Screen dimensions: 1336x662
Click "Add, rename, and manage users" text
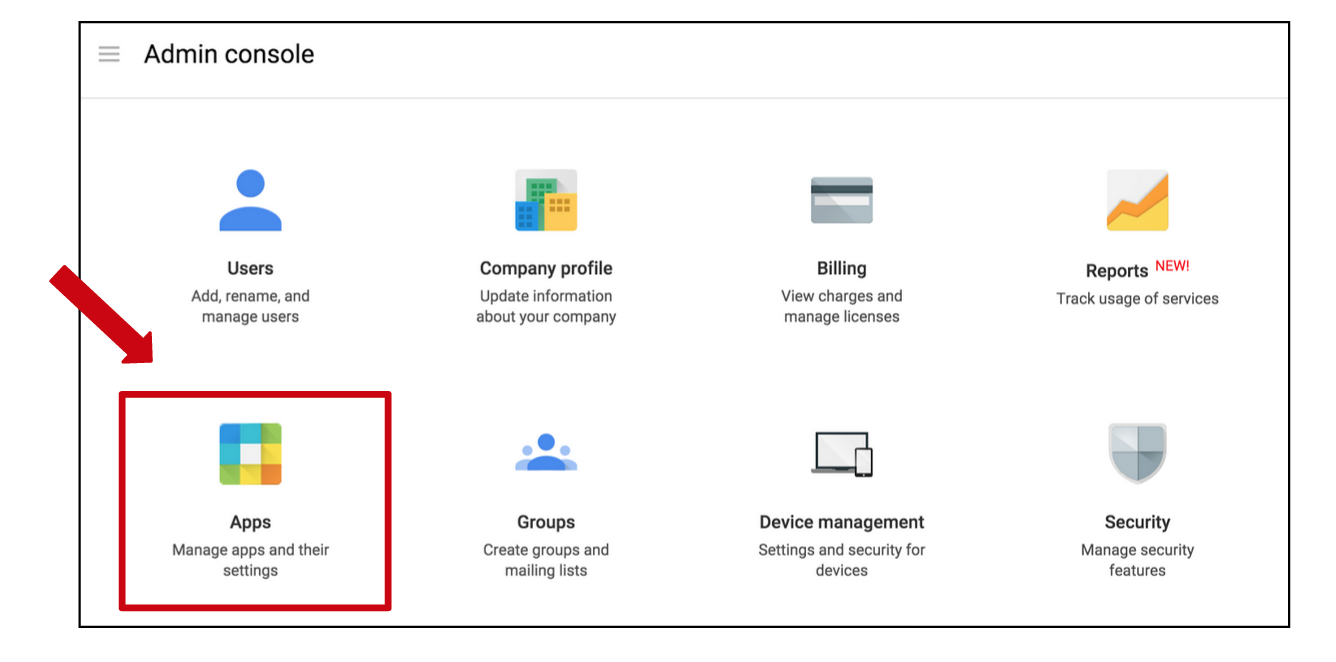pyautogui.click(x=250, y=306)
